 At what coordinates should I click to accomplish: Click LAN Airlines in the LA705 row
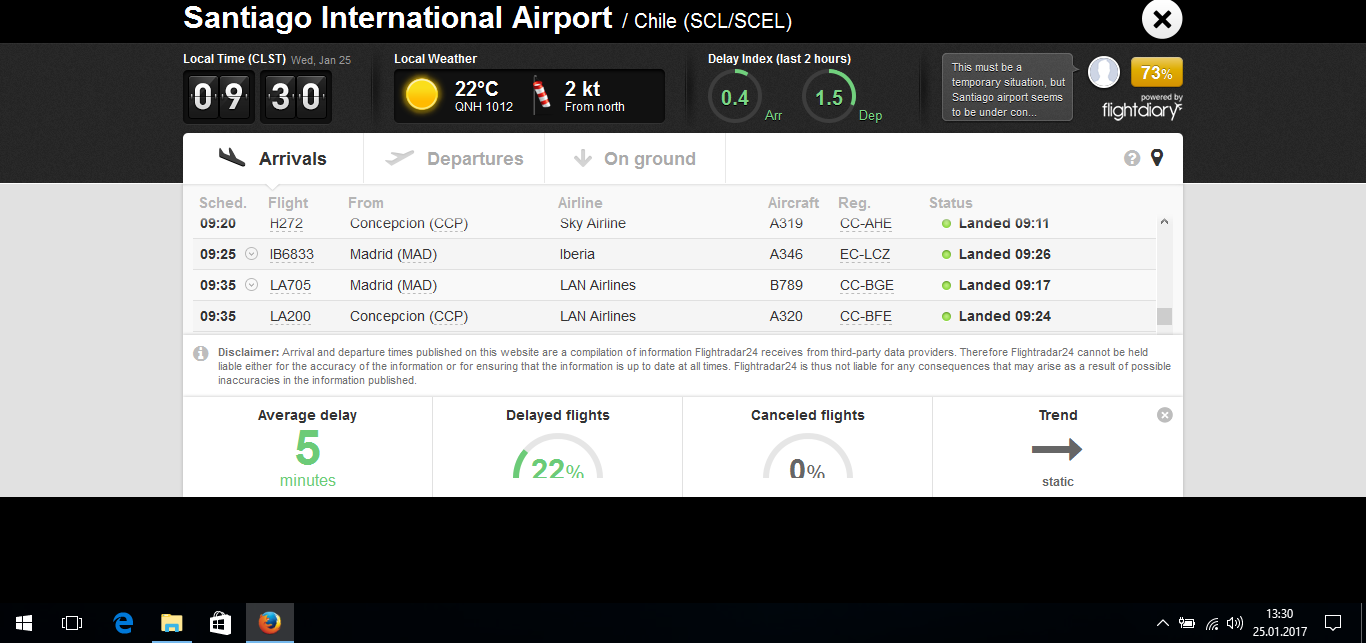(x=598, y=285)
